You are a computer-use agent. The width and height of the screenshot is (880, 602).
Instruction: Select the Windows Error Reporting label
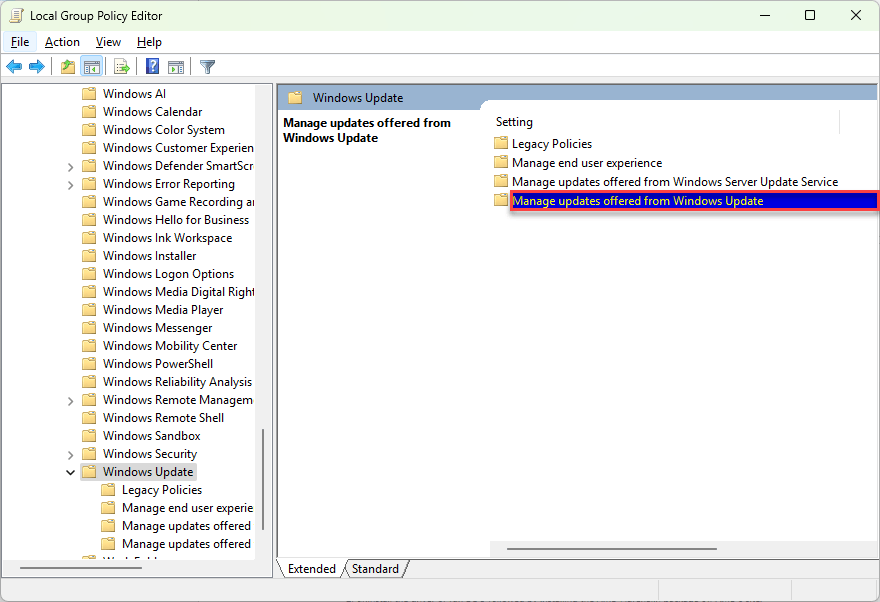(169, 184)
